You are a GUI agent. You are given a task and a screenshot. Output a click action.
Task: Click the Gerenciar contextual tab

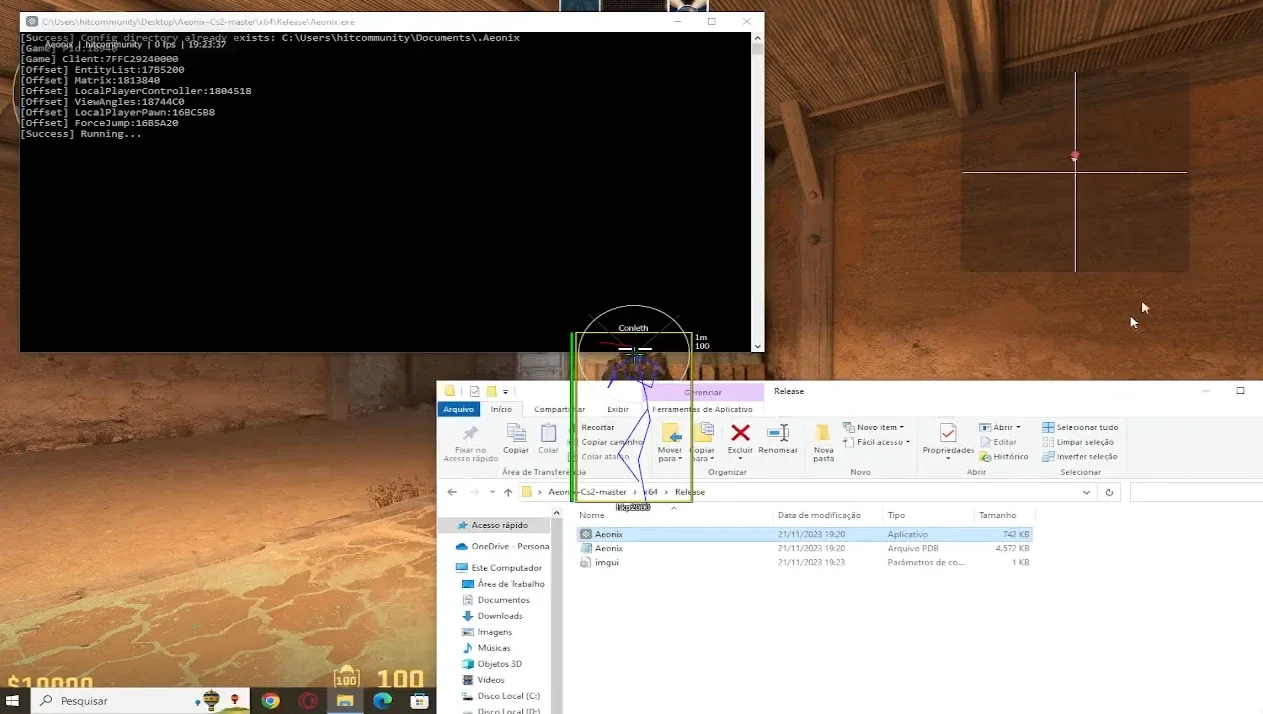point(703,392)
